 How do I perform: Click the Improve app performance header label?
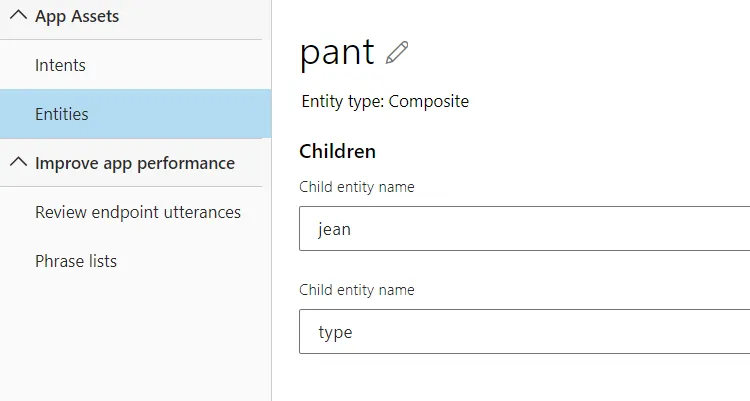(x=135, y=163)
